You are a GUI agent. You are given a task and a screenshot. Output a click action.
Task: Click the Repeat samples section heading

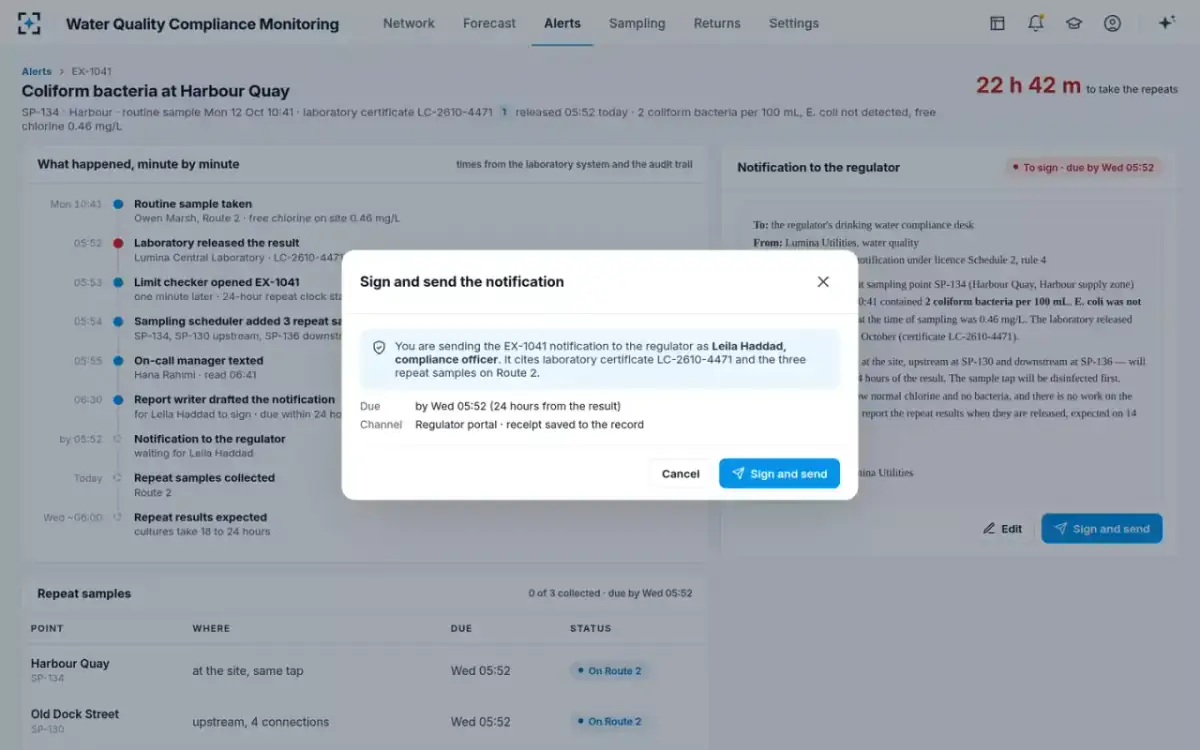[84, 593]
